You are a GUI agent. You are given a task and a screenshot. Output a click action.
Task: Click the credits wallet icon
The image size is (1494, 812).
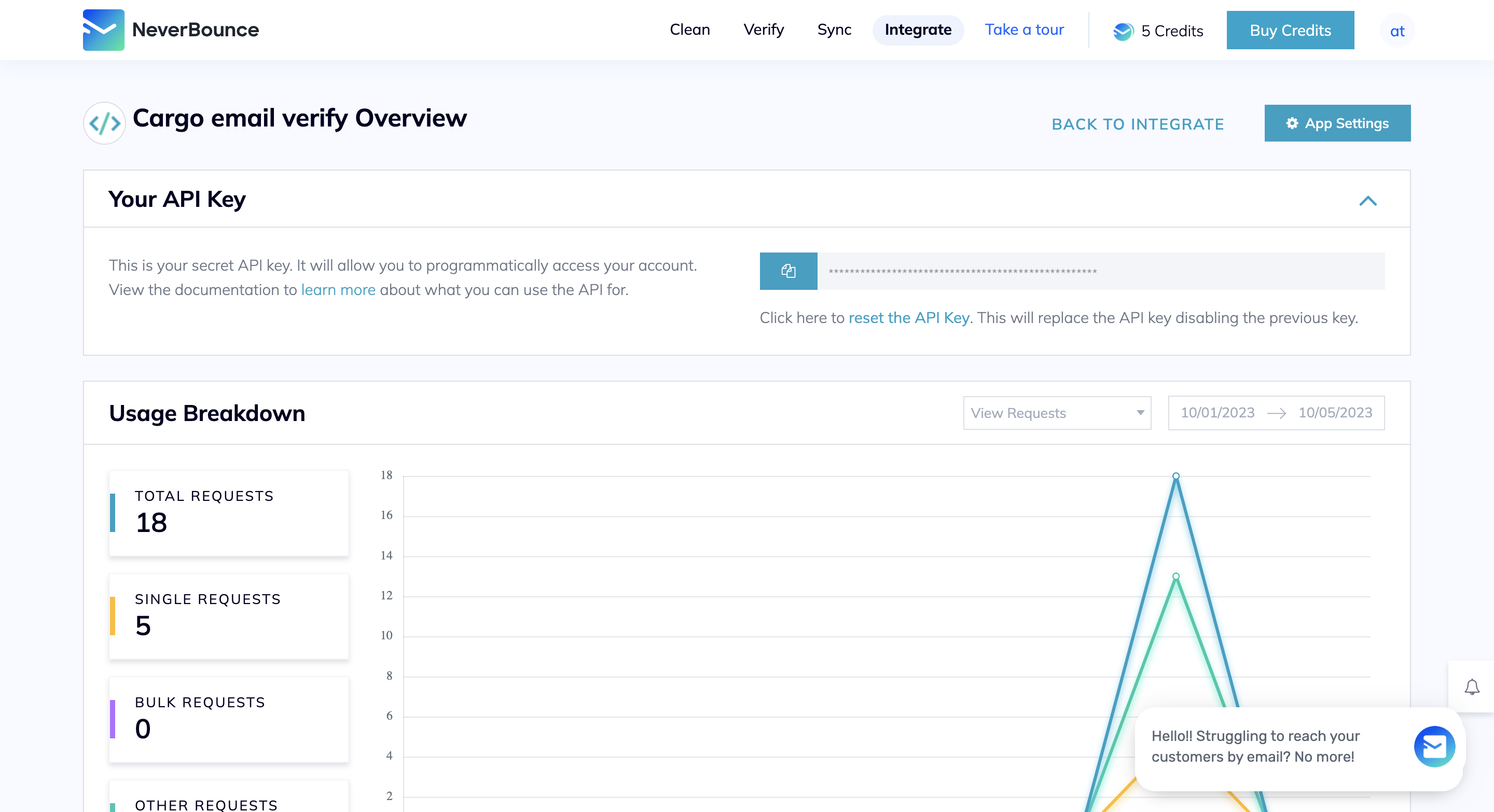[x=1123, y=31]
